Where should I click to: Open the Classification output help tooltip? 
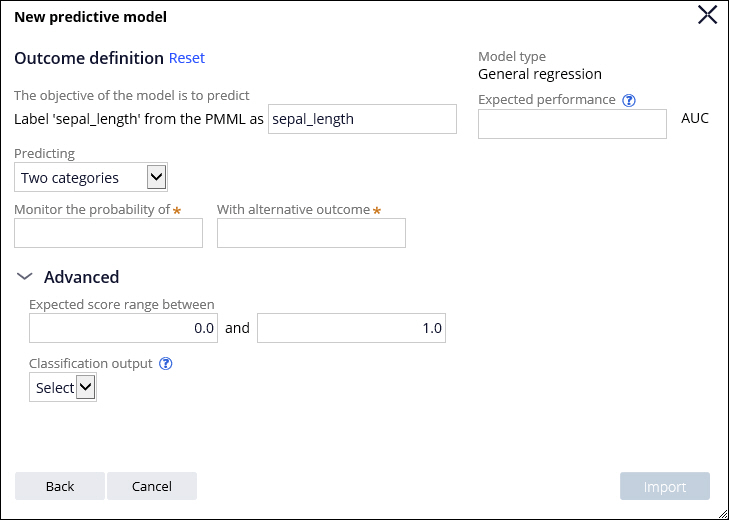coord(166,364)
